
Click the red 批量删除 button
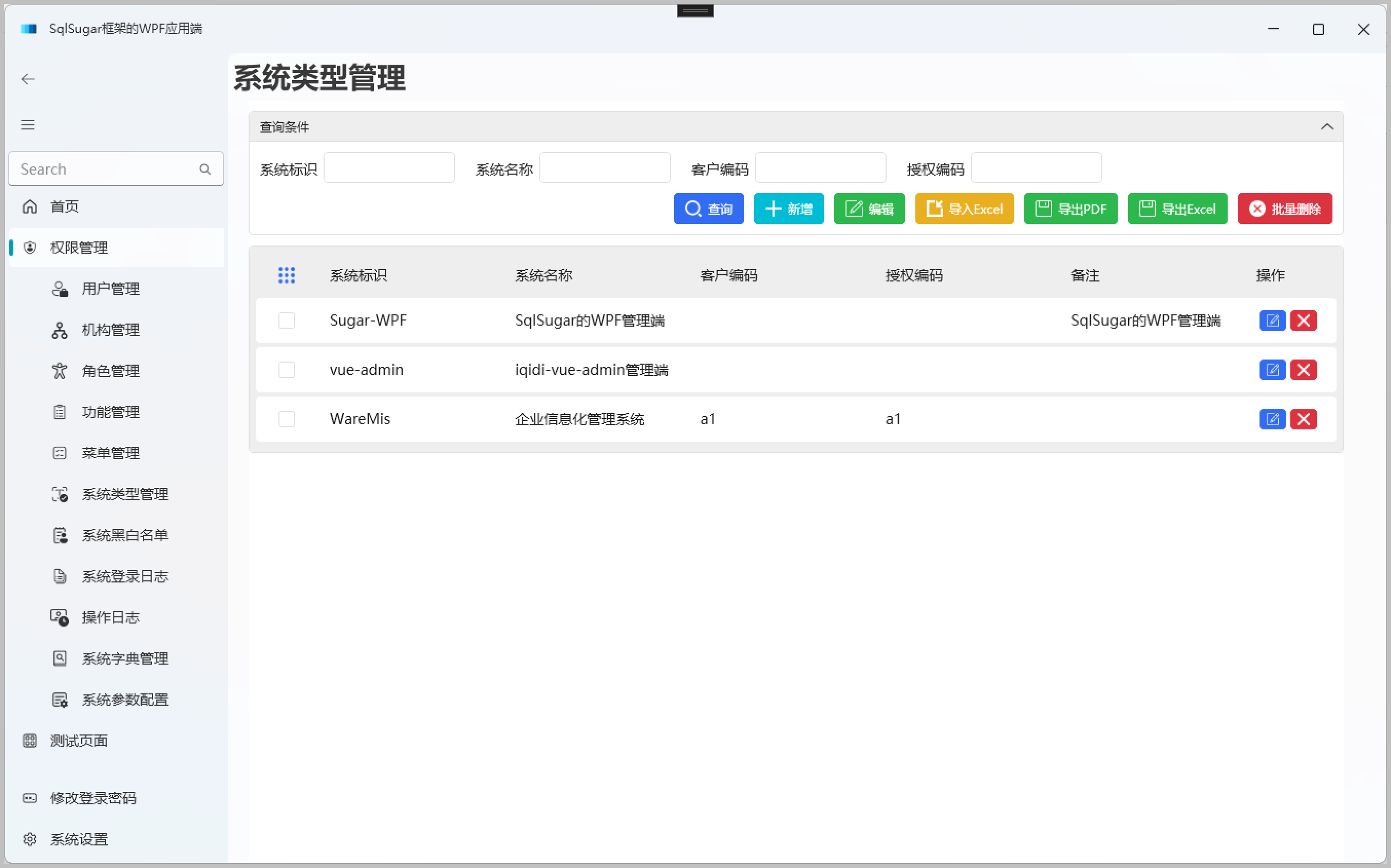(1284, 209)
